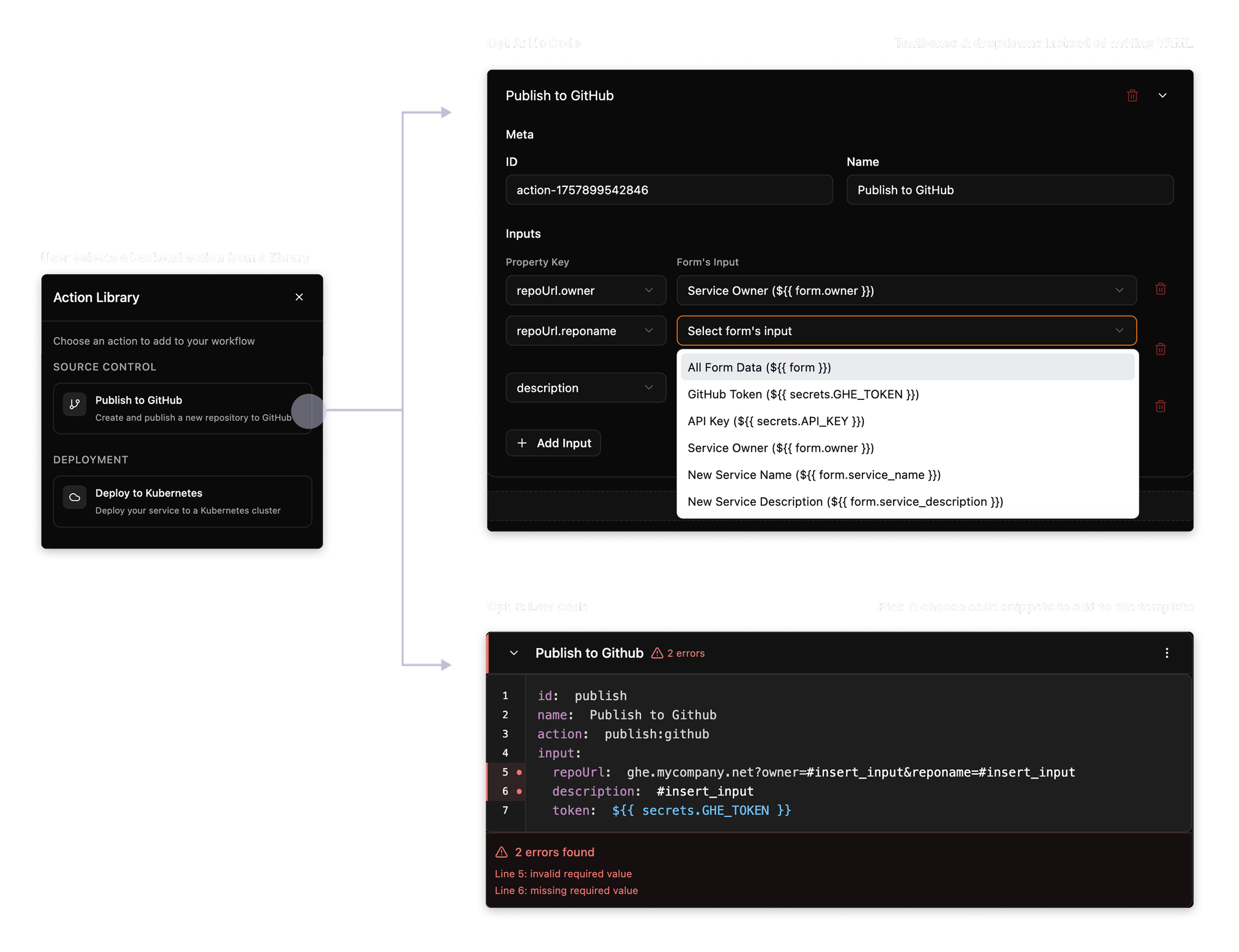
Task: Click 'Line 6: missing required value' error
Action: click(566, 890)
